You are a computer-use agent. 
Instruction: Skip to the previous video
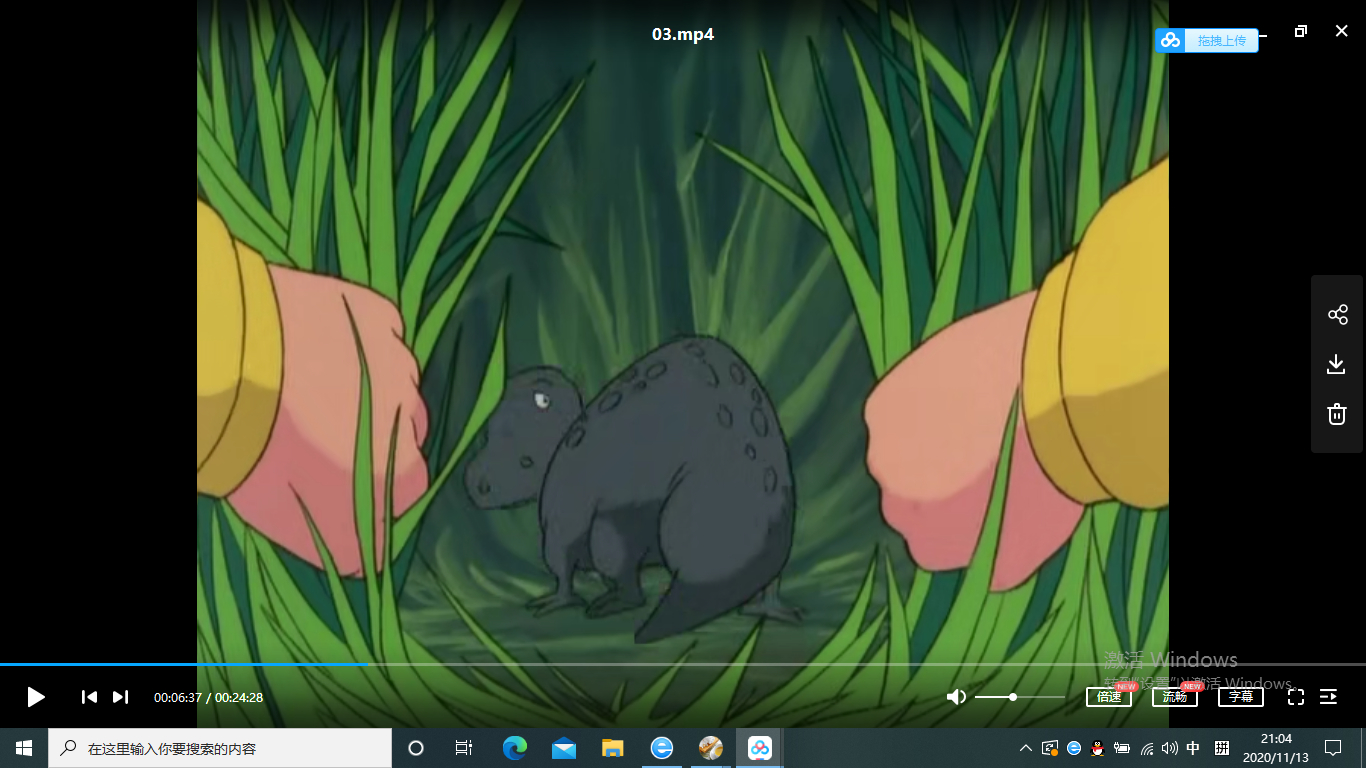(x=89, y=697)
